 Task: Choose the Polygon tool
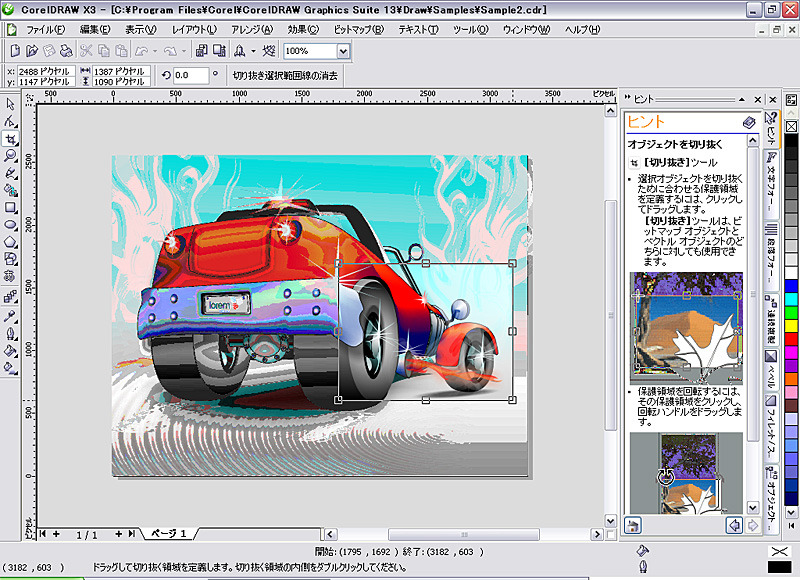(x=10, y=242)
